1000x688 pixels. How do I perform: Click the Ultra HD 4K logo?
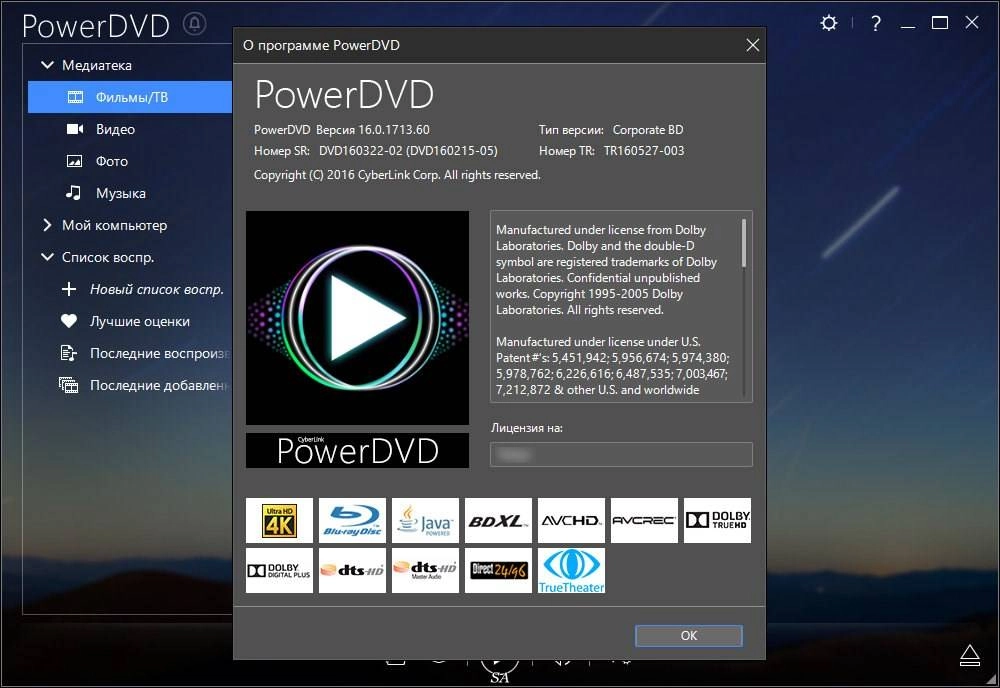[279, 520]
